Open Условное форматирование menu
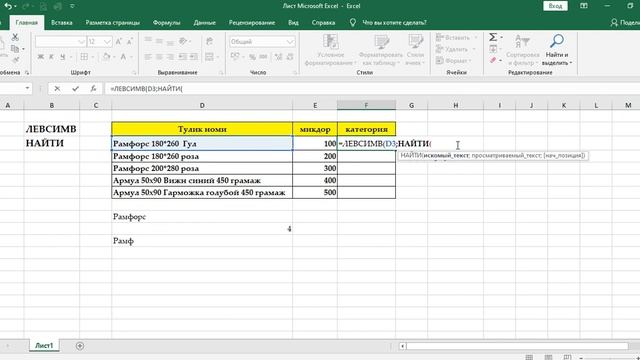Viewport: 640px width, 360px height. click(330, 50)
